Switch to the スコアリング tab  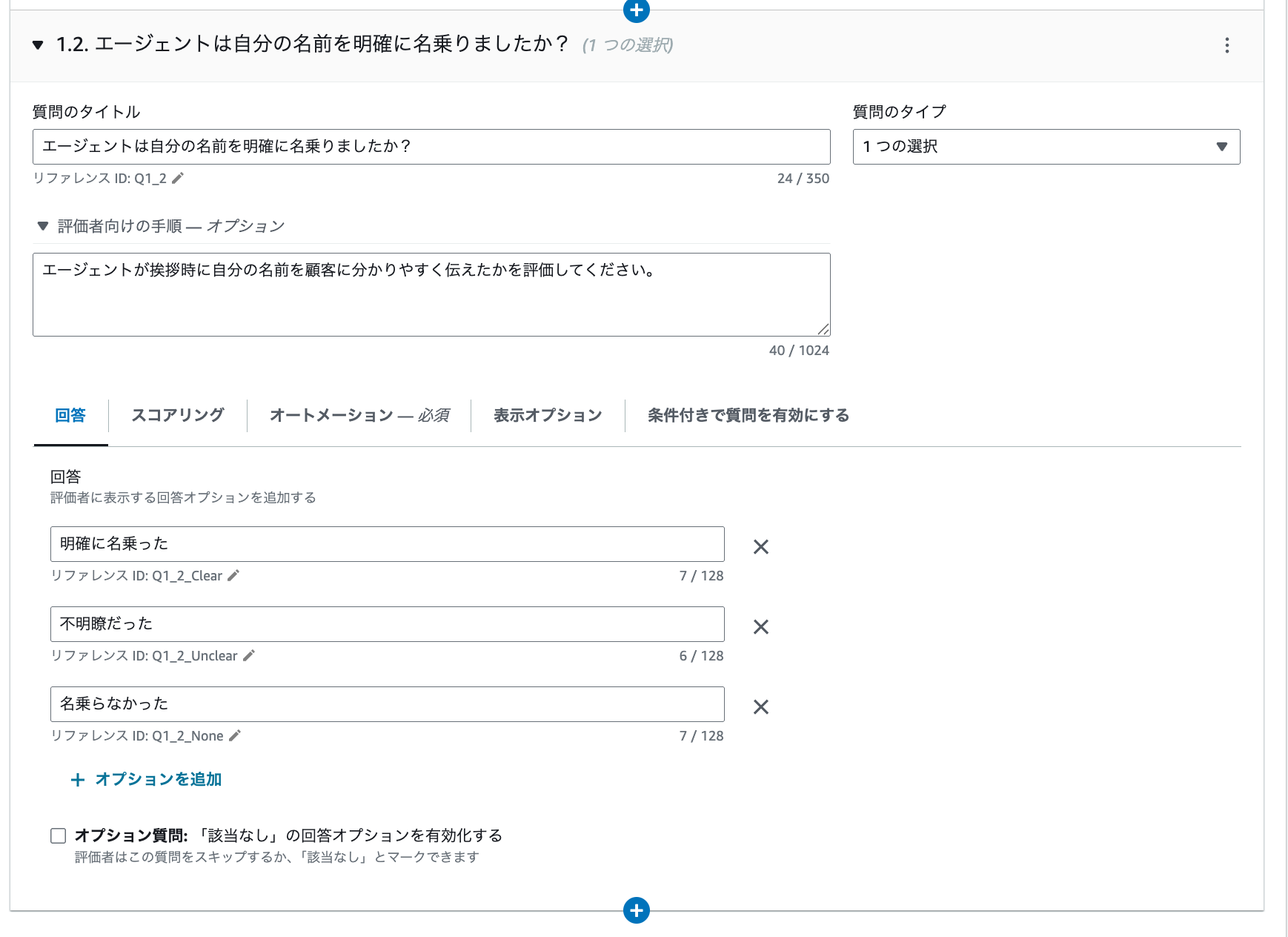(x=178, y=415)
